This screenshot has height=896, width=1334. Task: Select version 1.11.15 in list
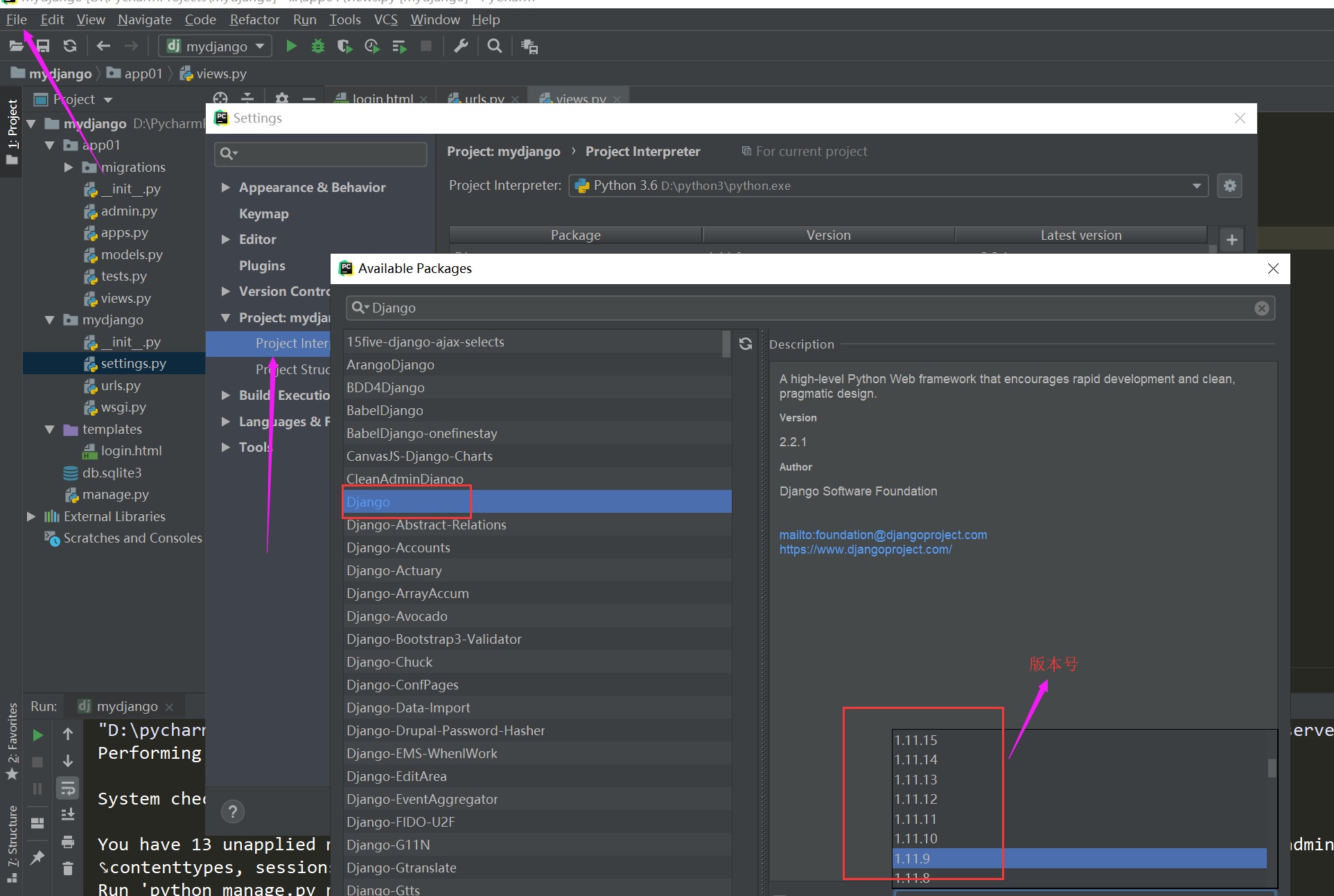pyautogui.click(x=1080, y=740)
